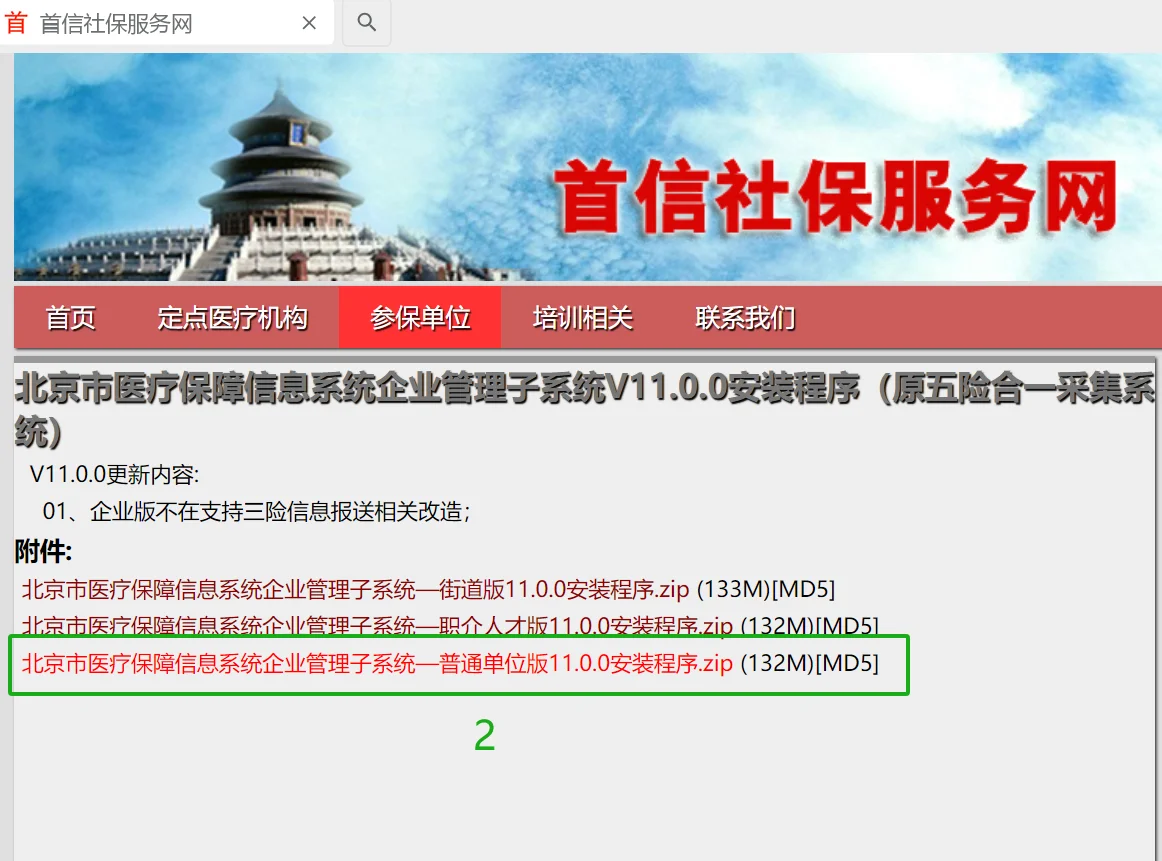Click the [MD5] link for 街道版 installer
The height and width of the screenshot is (861, 1162).
tap(804, 590)
